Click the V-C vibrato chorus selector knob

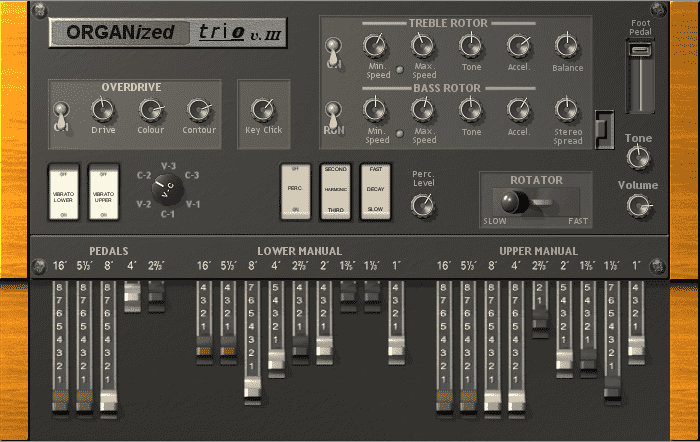click(x=168, y=190)
